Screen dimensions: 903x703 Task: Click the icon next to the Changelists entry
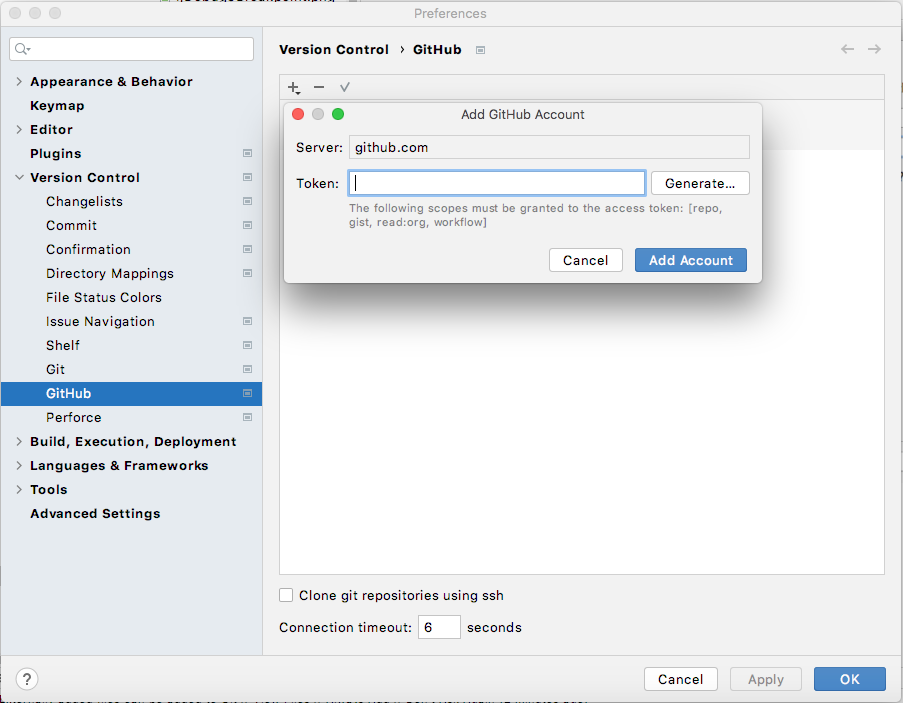(x=247, y=201)
